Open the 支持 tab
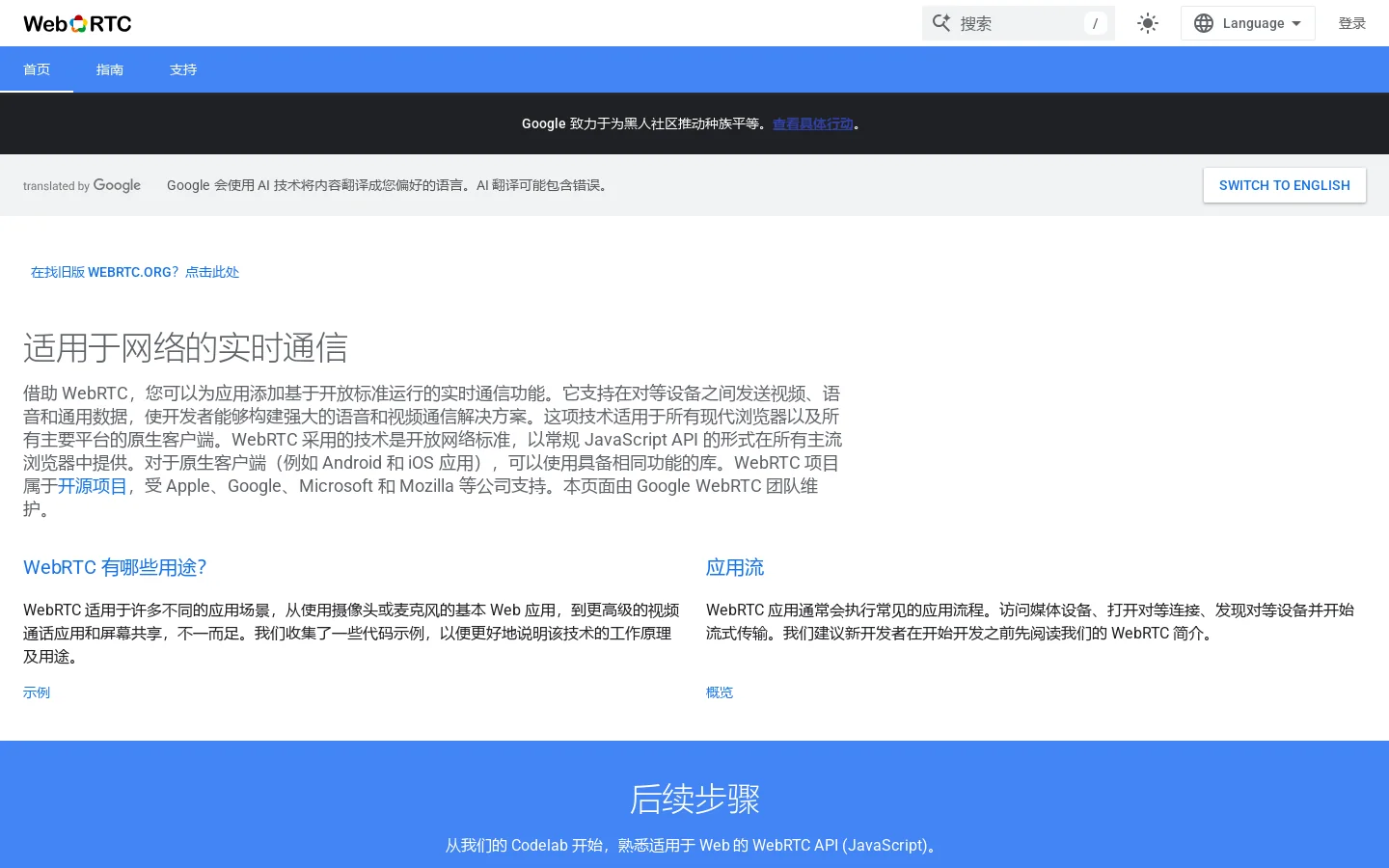 (x=183, y=69)
